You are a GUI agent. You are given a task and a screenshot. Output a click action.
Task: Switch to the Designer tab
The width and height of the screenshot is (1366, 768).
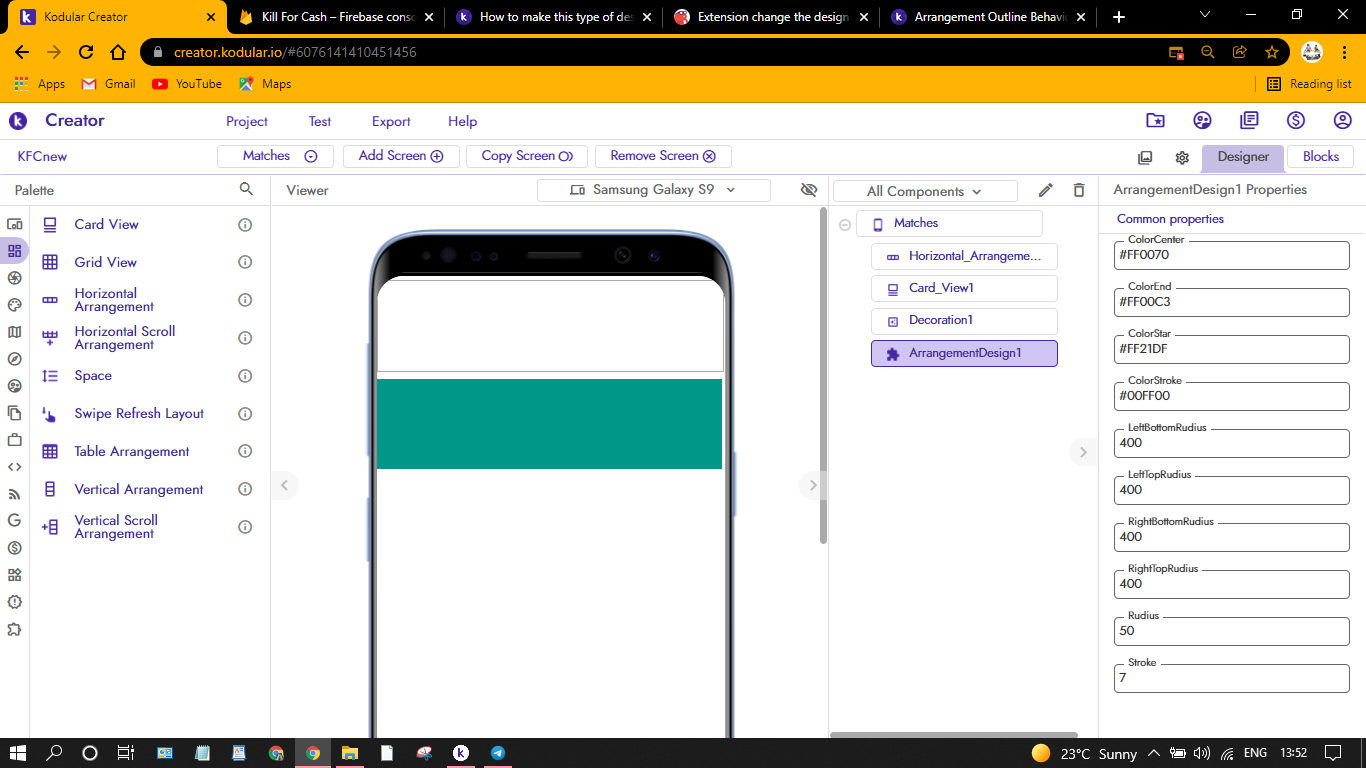click(x=1243, y=157)
